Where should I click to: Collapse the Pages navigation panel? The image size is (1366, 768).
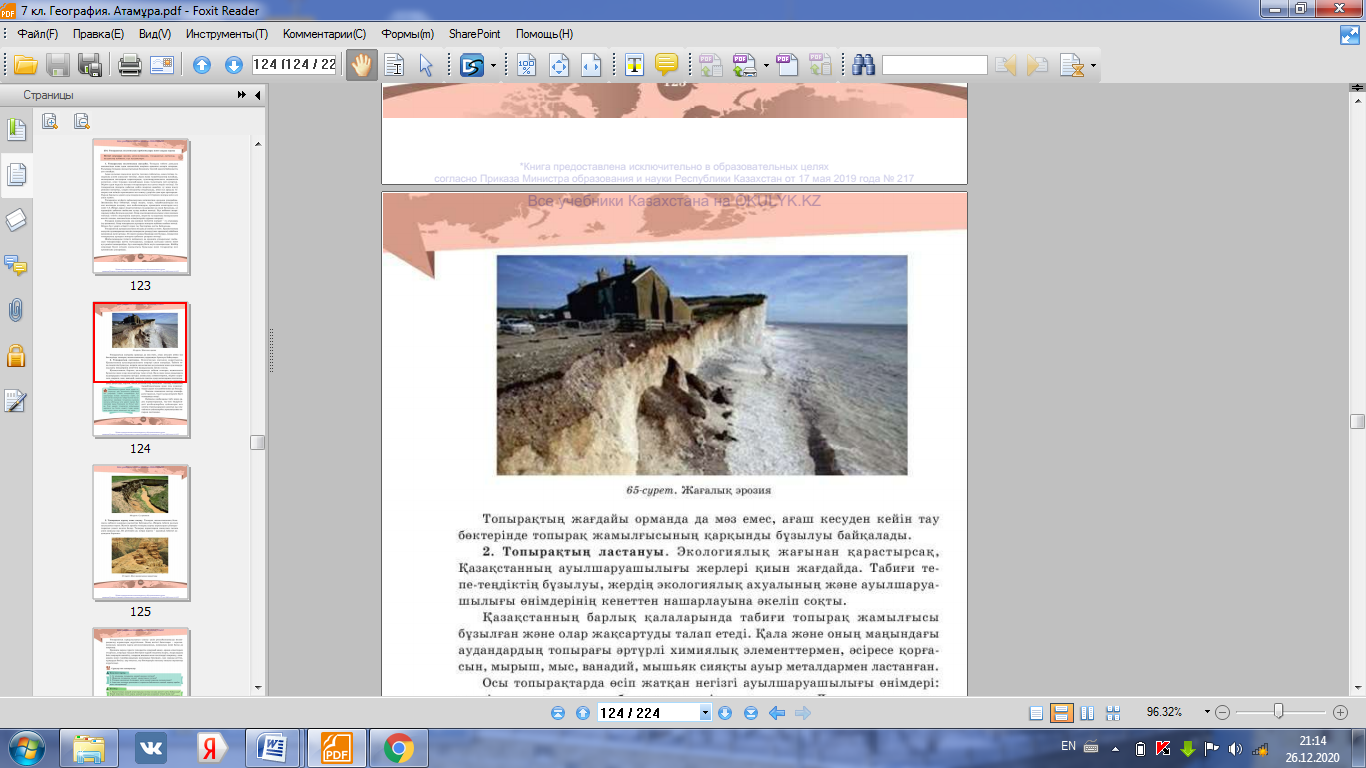coord(257,95)
